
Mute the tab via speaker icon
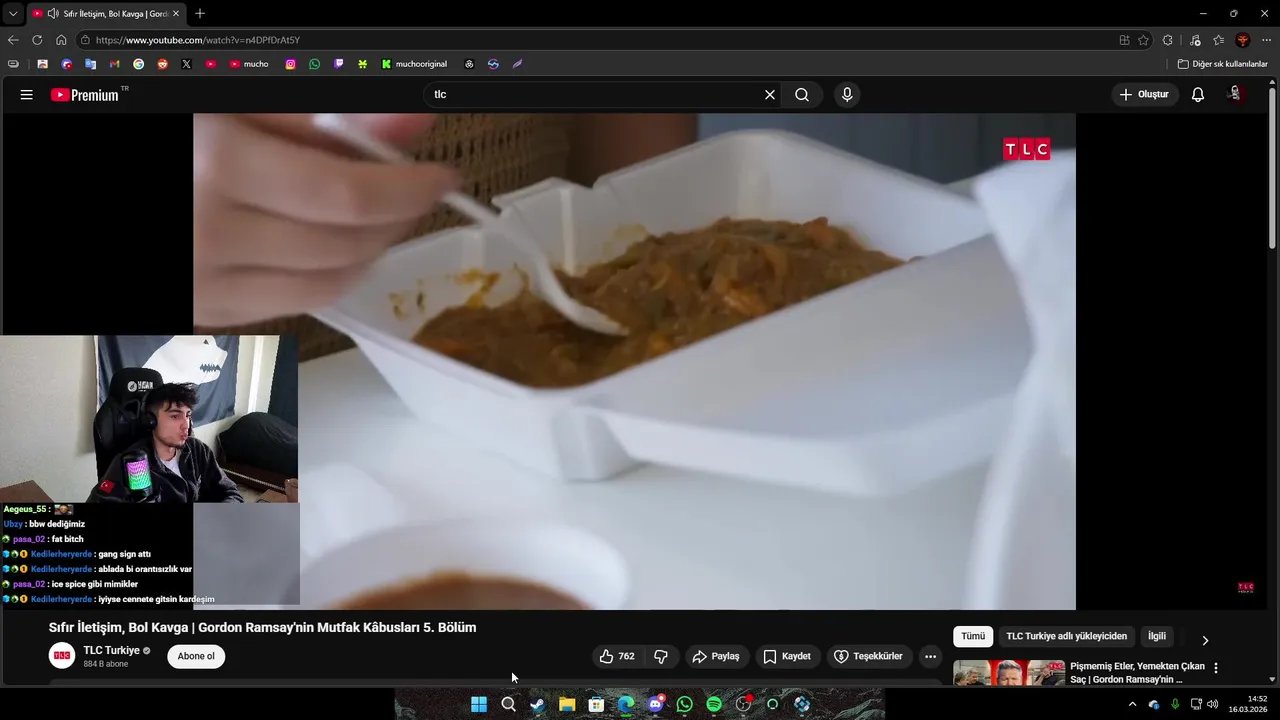[x=52, y=14]
